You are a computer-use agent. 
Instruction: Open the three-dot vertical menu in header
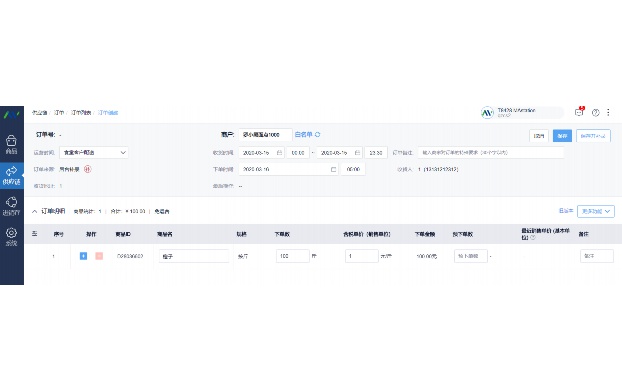[x=608, y=113]
